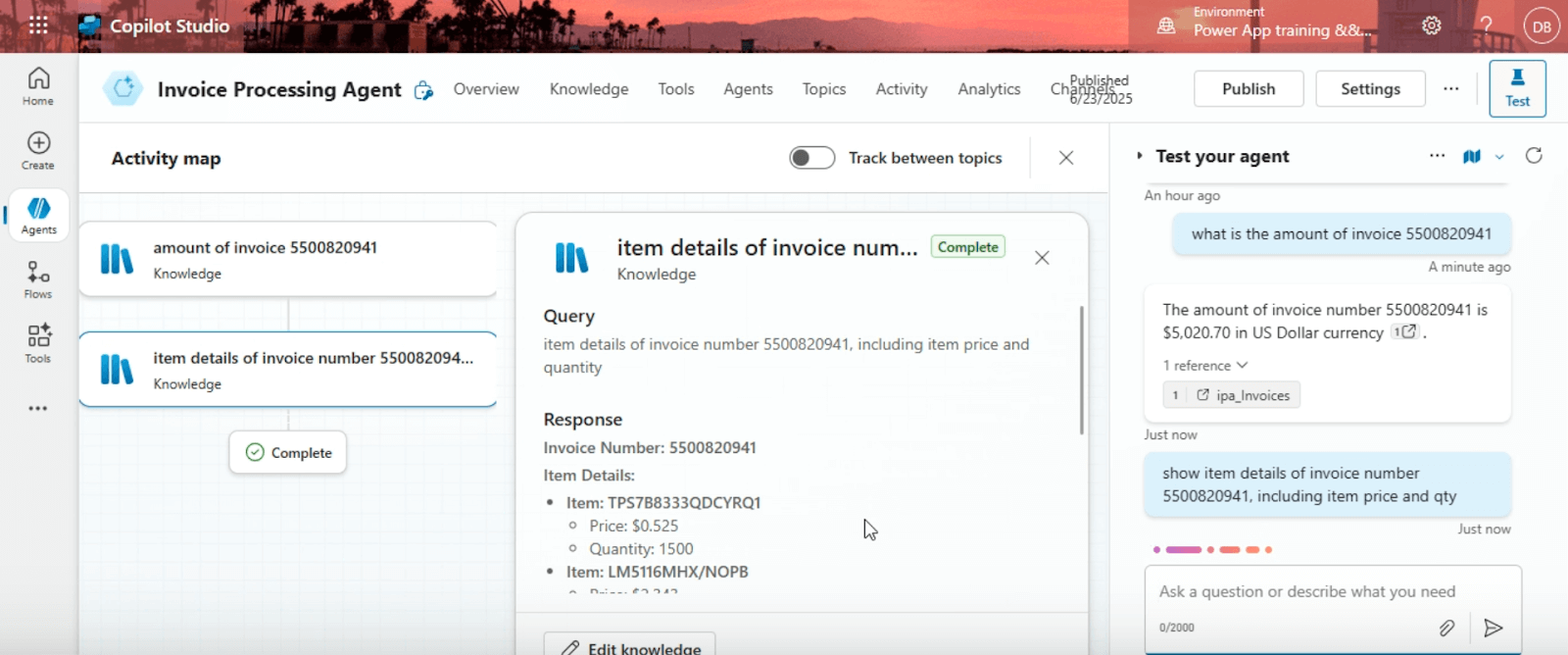Select amount of invoice 5500820941 node
The width and height of the screenshot is (1568, 655).
pyautogui.click(x=287, y=259)
